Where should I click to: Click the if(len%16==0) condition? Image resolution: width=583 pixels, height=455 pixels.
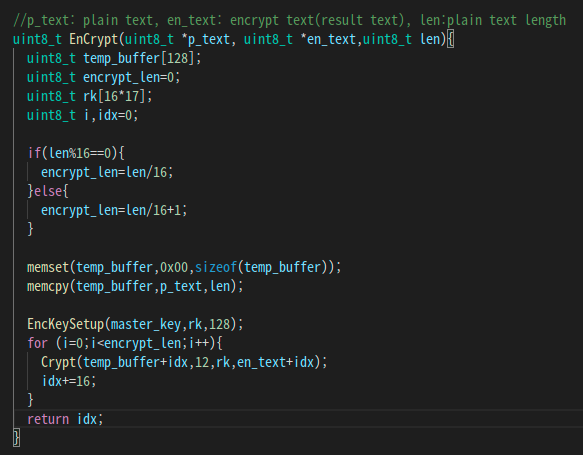tap(76, 153)
